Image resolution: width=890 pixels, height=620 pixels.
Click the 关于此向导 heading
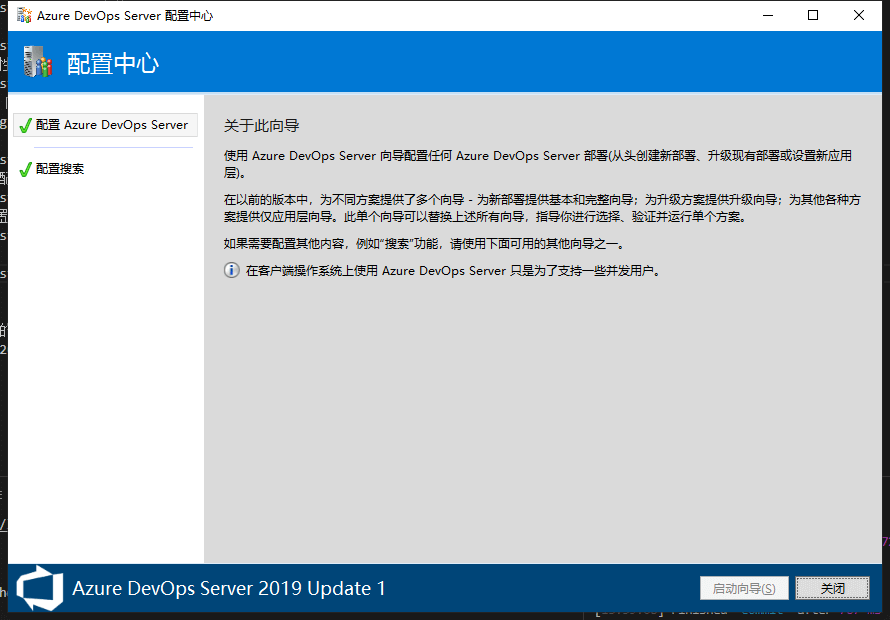[262, 126]
